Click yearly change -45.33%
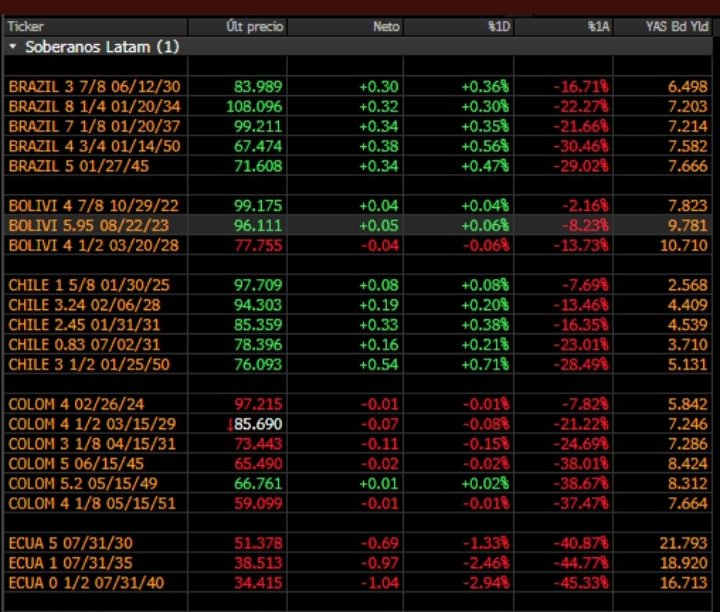Image resolution: width=720 pixels, height=612 pixels. [x=581, y=583]
